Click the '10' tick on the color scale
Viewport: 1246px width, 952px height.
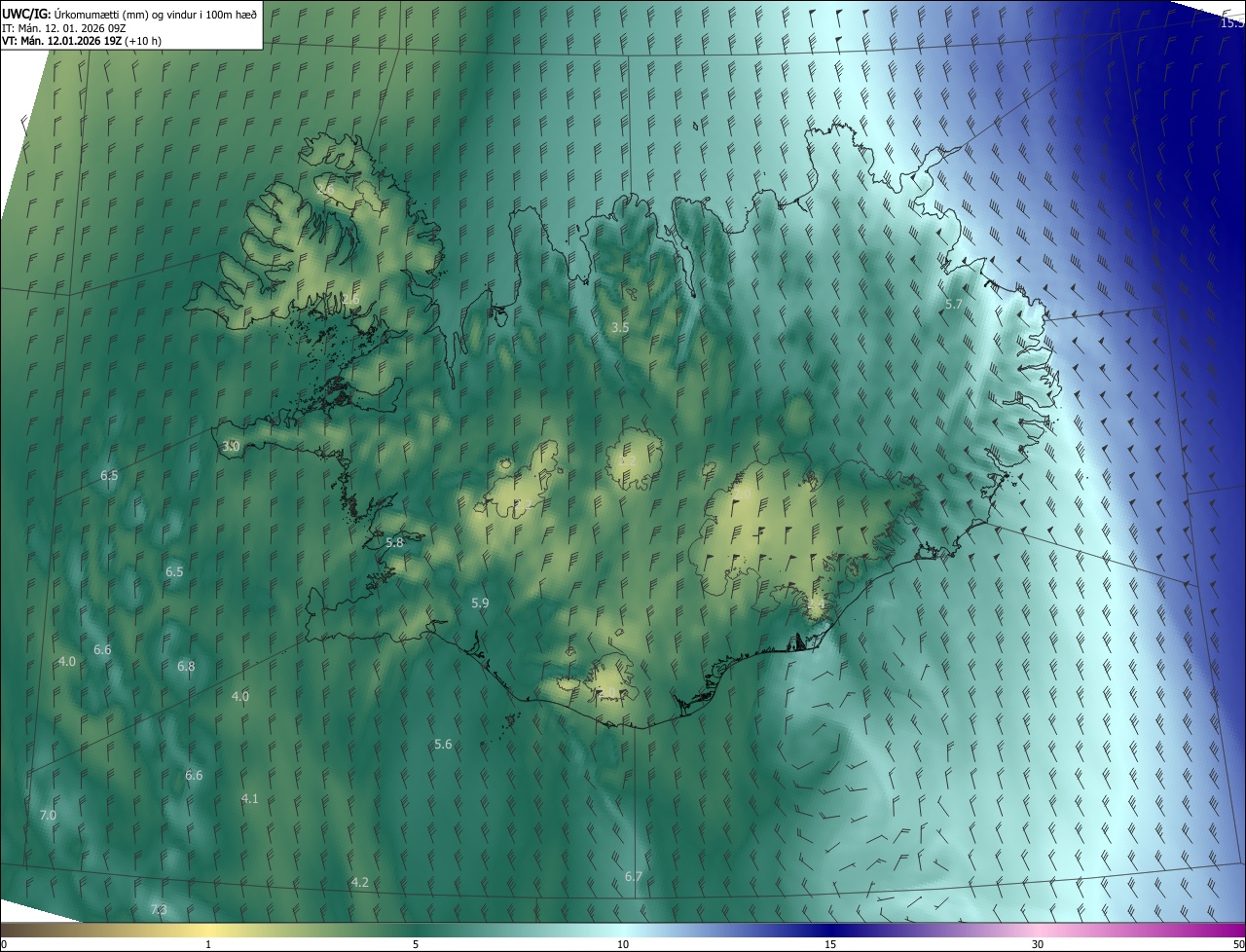(623, 945)
